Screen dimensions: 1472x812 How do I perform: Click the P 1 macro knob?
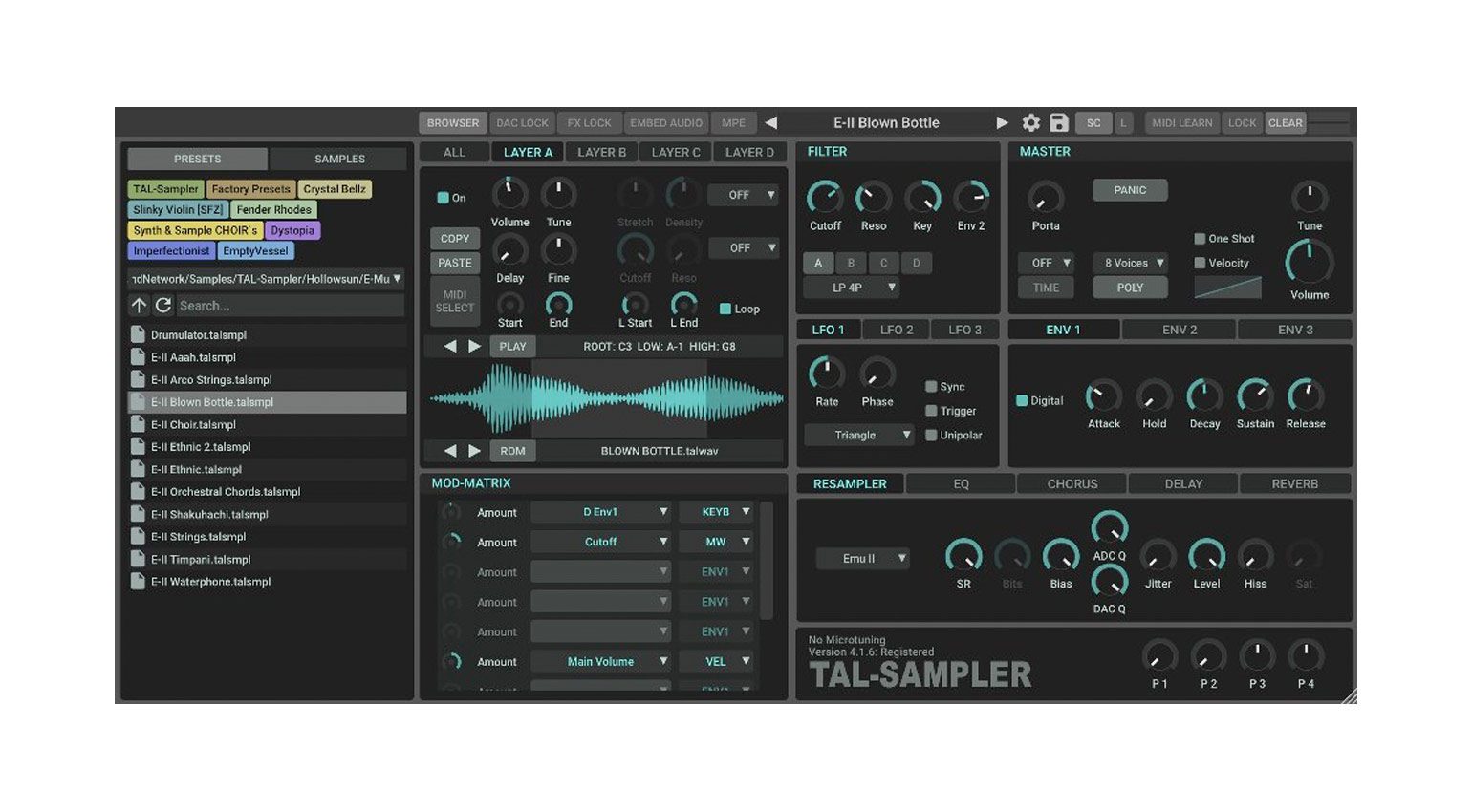[x=1159, y=656]
